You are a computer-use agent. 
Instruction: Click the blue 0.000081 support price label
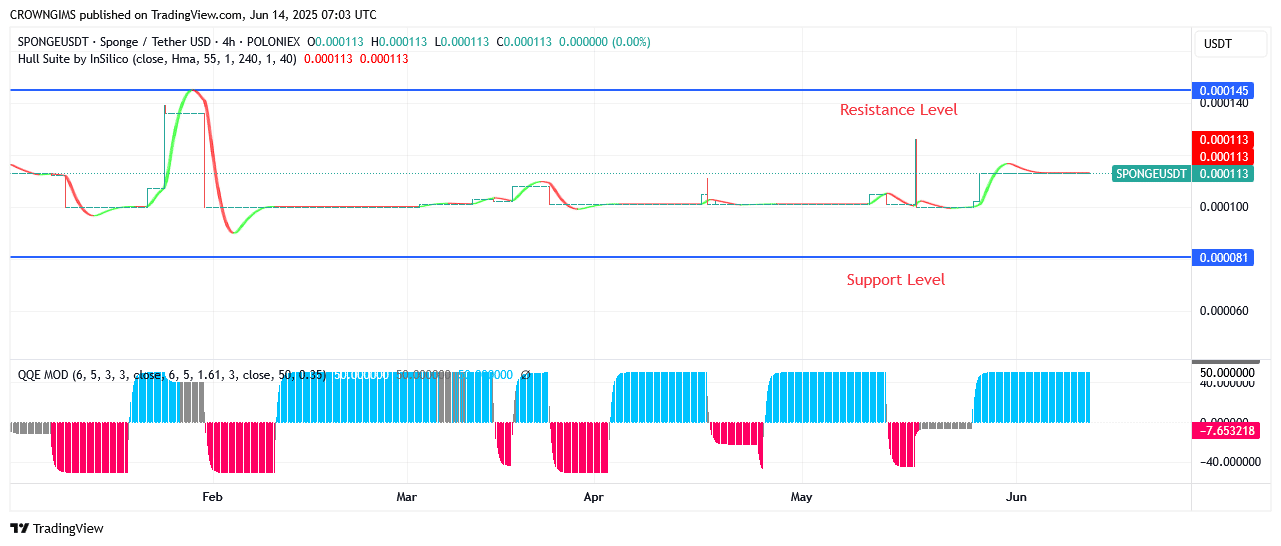pyautogui.click(x=1223, y=257)
